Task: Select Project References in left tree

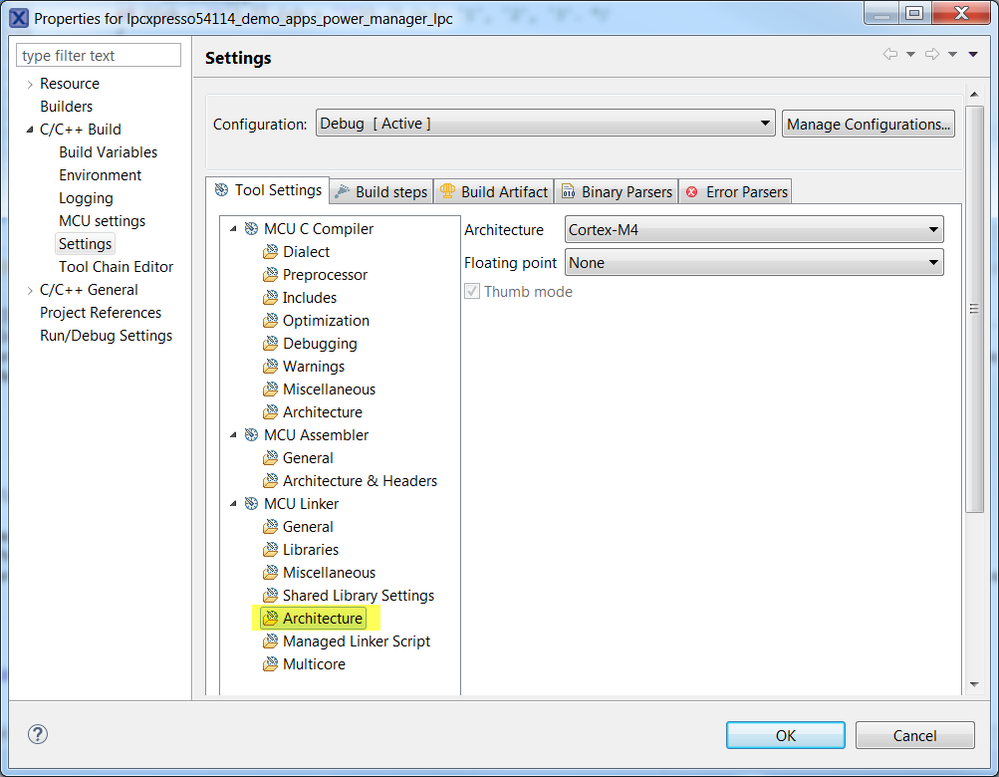Action: coord(101,313)
